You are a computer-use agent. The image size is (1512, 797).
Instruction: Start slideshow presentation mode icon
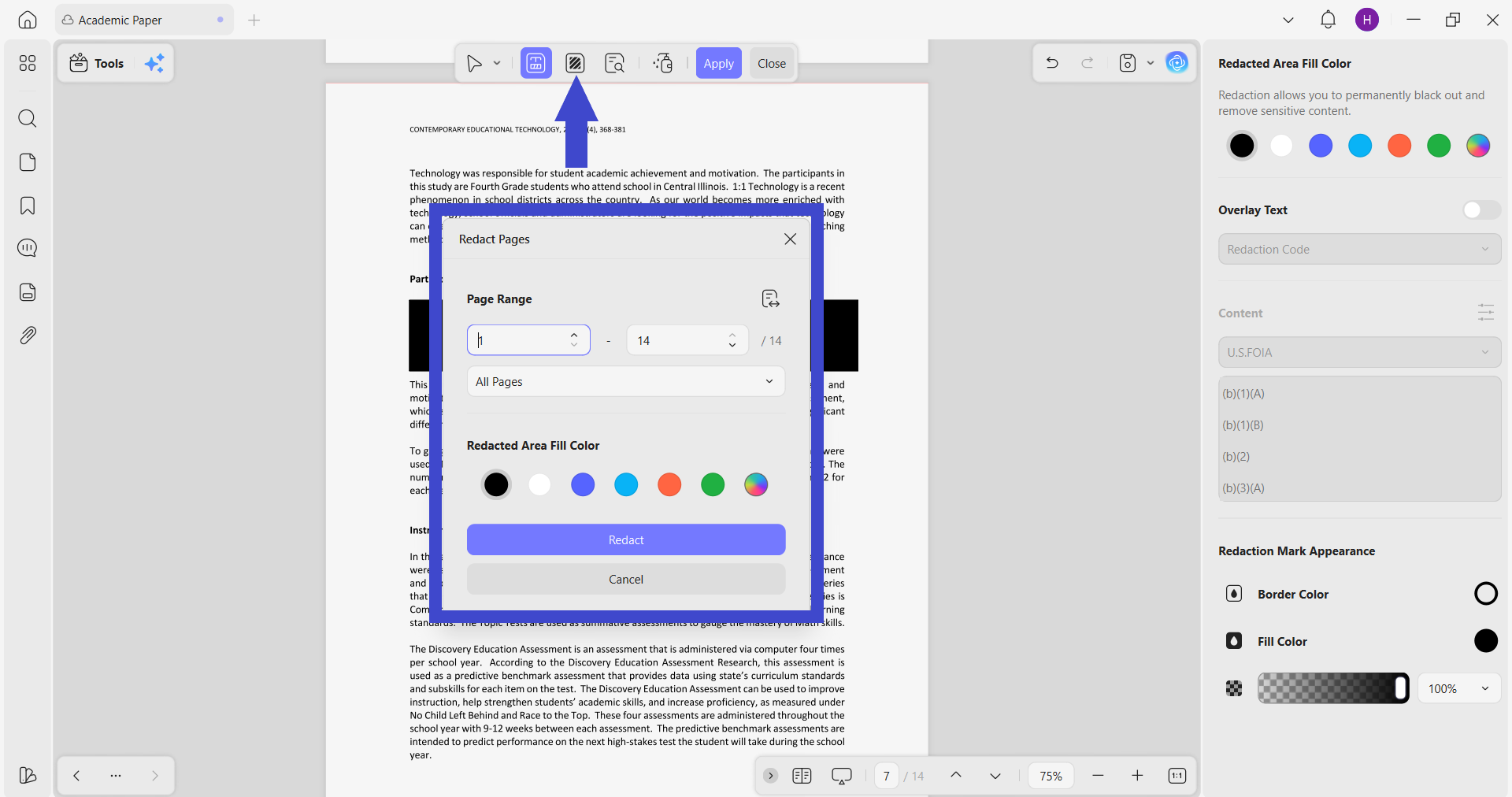point(842,776)
